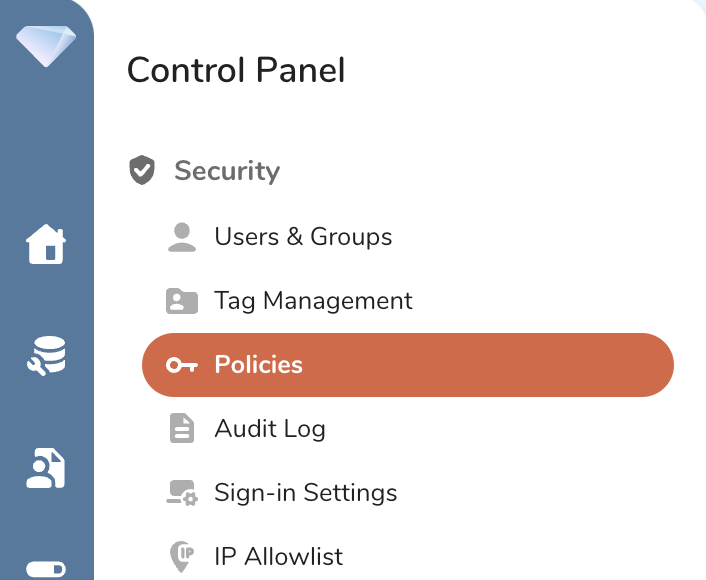The height and width of the screenshot is (580, 706).
Task: Click the gear screen icon beside Sign-in Settings
Action: pos(181,493)
